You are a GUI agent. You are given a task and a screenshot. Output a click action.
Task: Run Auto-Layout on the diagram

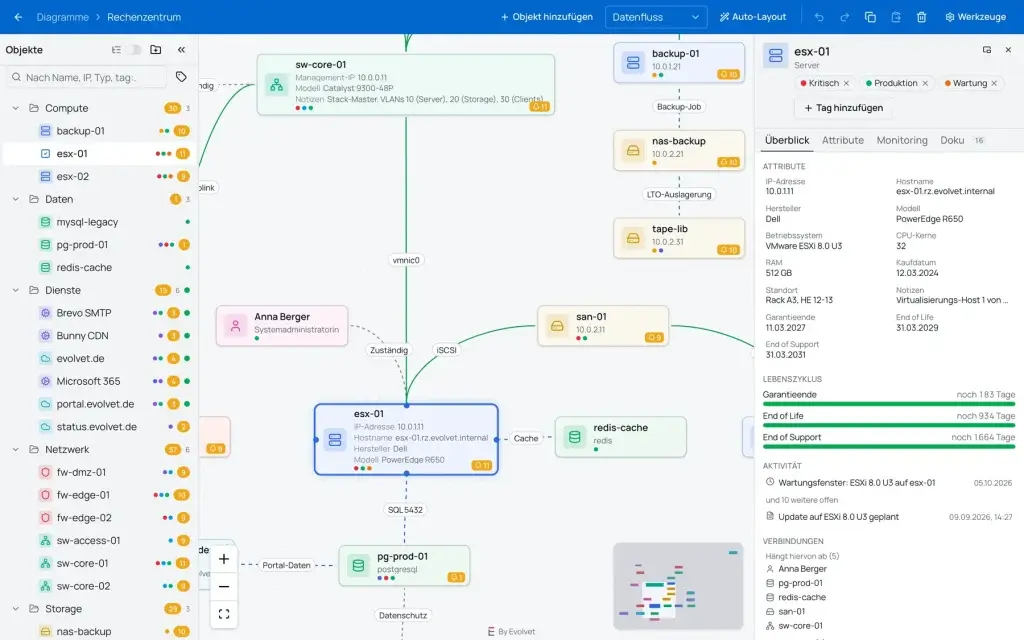(x=753, y=17)
